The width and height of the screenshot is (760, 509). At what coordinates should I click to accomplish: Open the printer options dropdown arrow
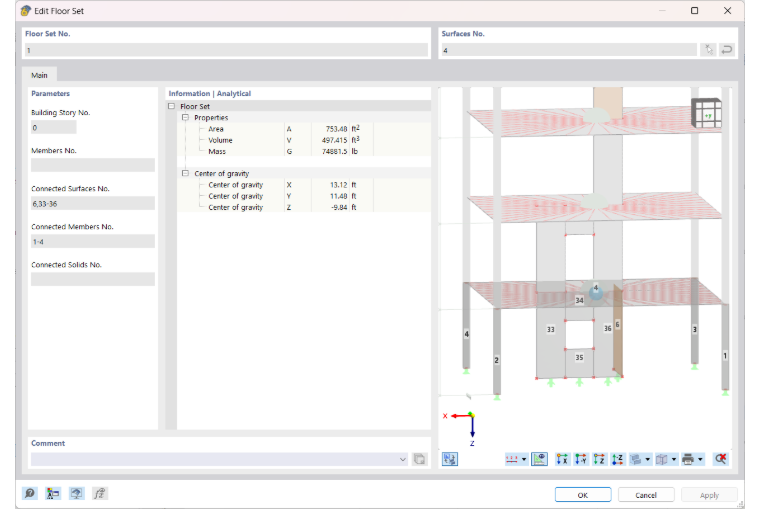click(x=700, y=460)
